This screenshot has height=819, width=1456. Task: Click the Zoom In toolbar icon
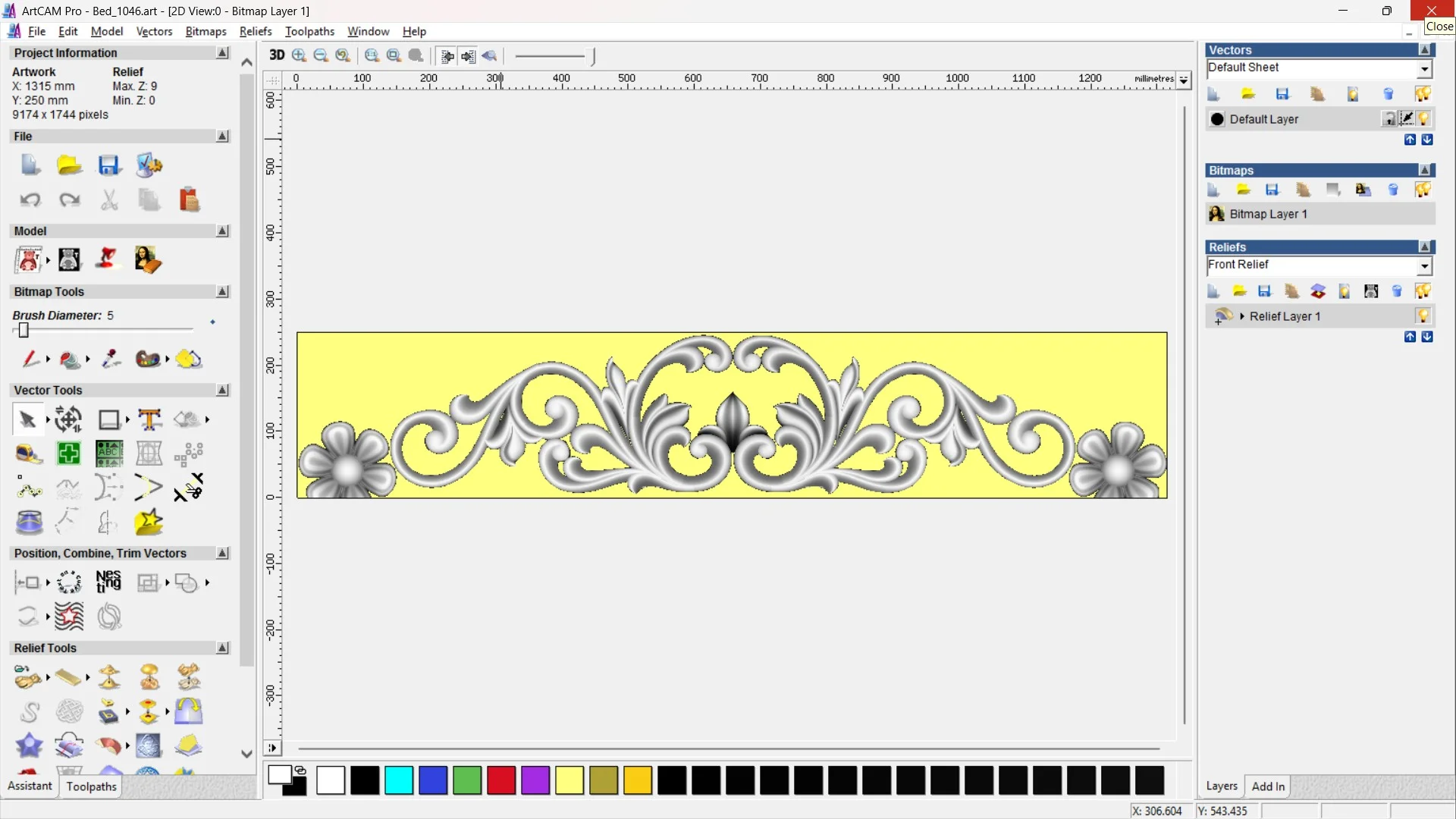point(299,55)
